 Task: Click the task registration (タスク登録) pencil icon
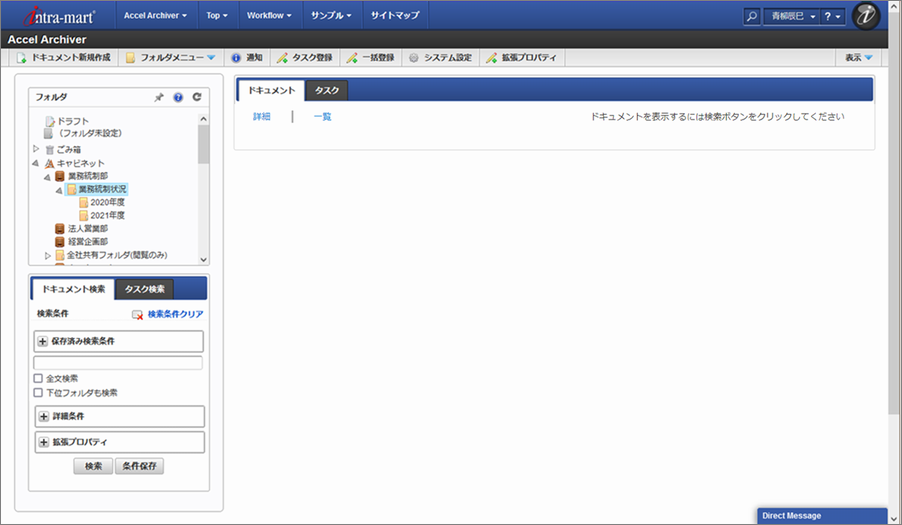[282, 58]
